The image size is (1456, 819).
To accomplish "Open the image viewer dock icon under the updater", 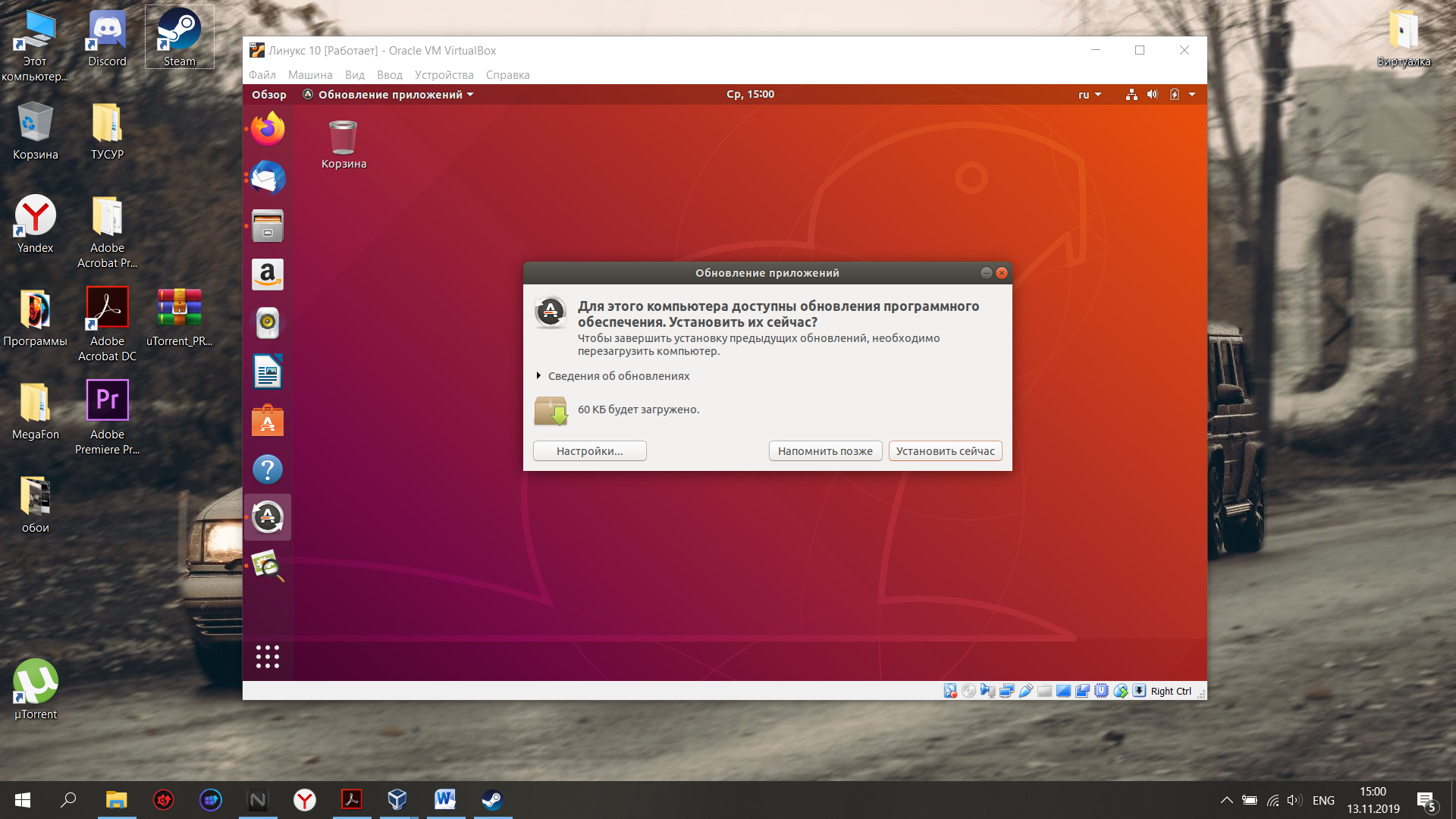I will click(x=268, y=566).
